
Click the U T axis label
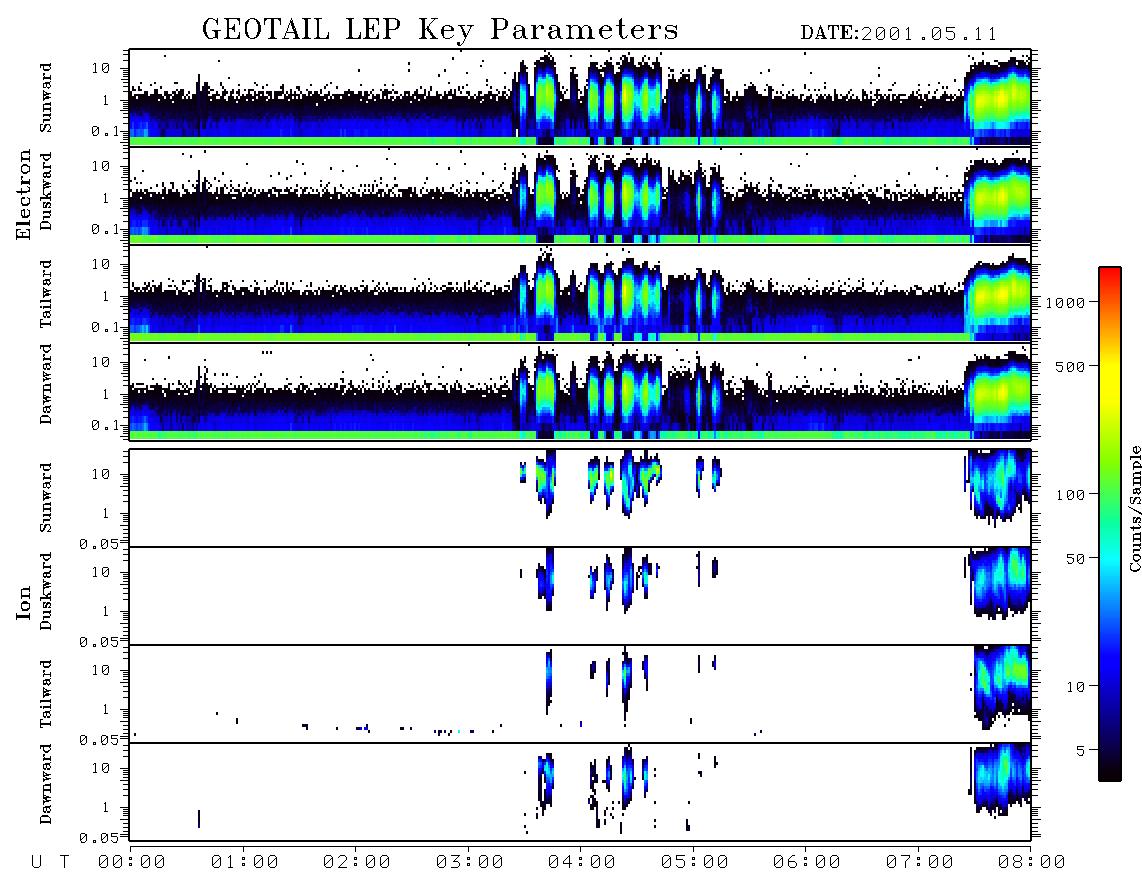tap(50, 863)
